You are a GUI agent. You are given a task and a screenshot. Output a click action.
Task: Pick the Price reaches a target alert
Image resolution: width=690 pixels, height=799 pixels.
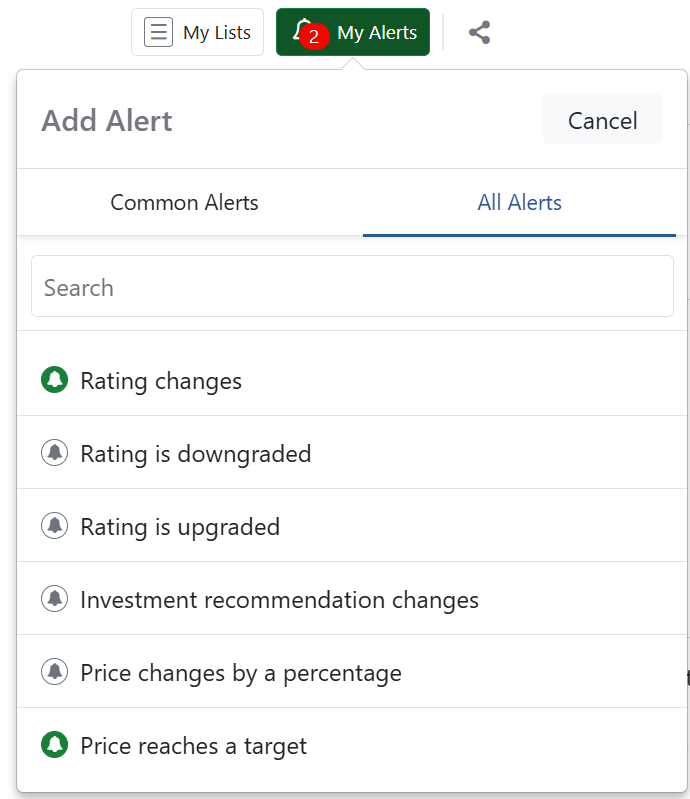352,745
